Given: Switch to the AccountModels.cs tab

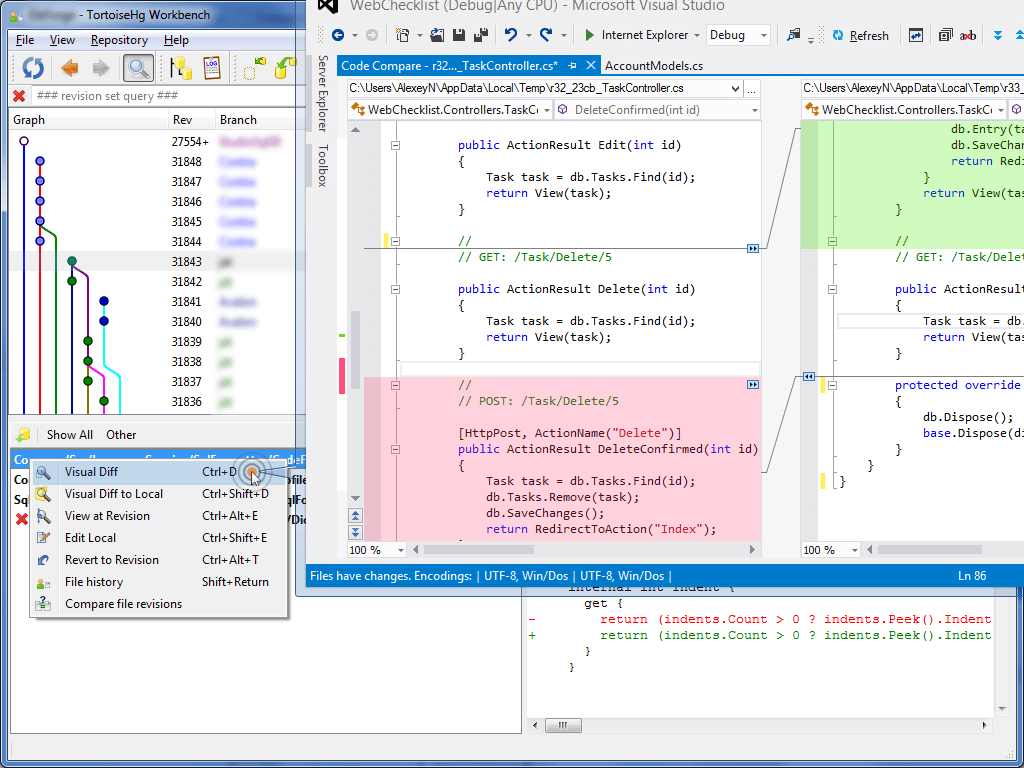Looking at the screenshot, I should pyautogui.click(x=653, y=66).
